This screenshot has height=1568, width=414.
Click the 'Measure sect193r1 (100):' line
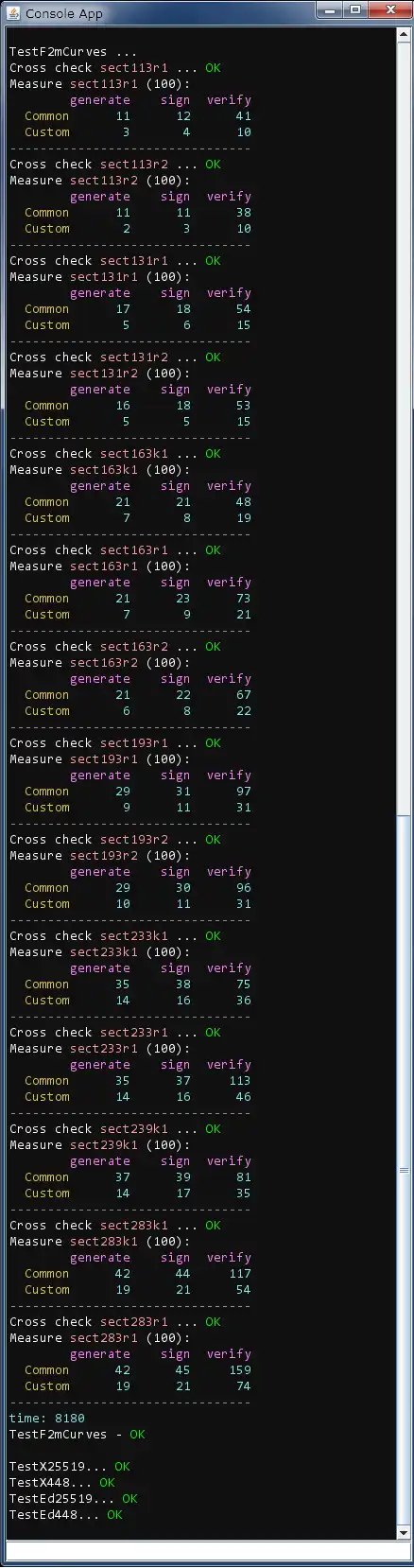100,759
